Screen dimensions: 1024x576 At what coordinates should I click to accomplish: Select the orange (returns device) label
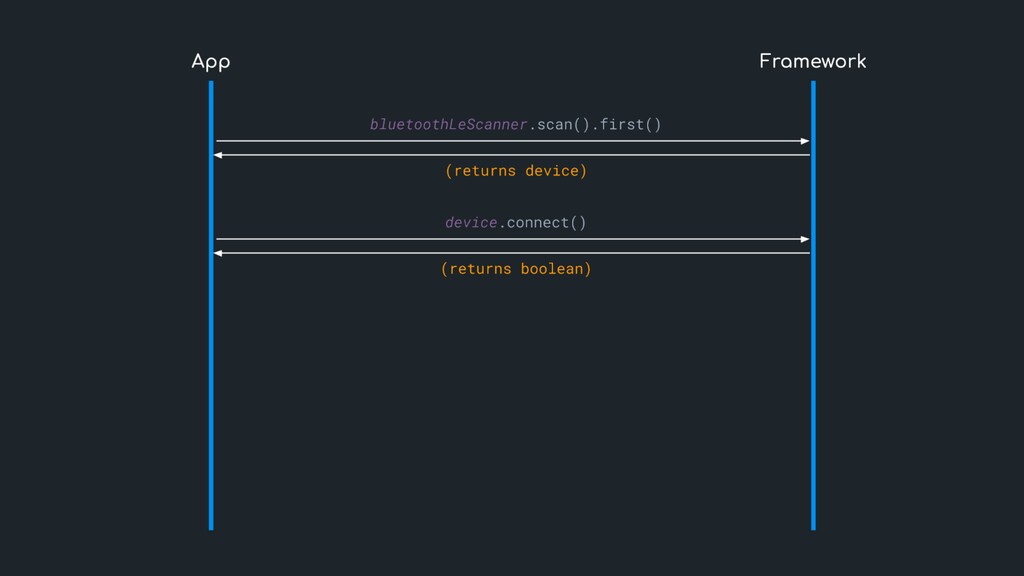click(515, 171)
